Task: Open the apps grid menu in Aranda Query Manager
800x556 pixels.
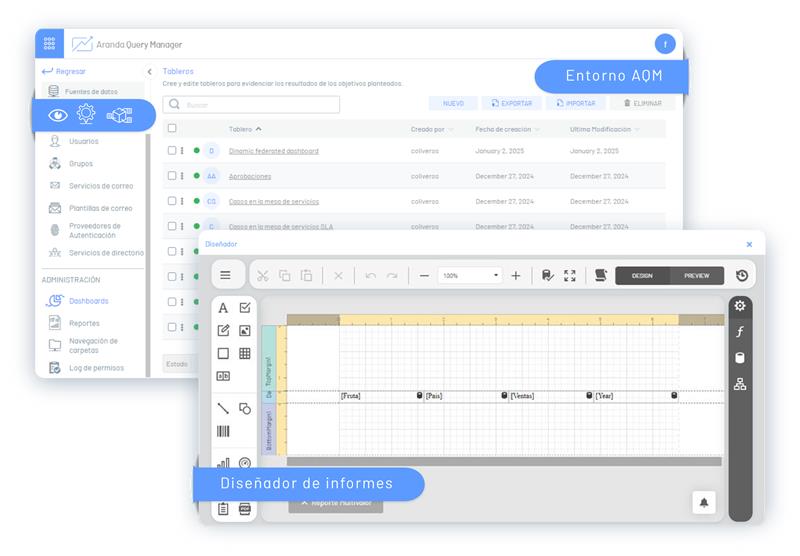Action: 49,43
